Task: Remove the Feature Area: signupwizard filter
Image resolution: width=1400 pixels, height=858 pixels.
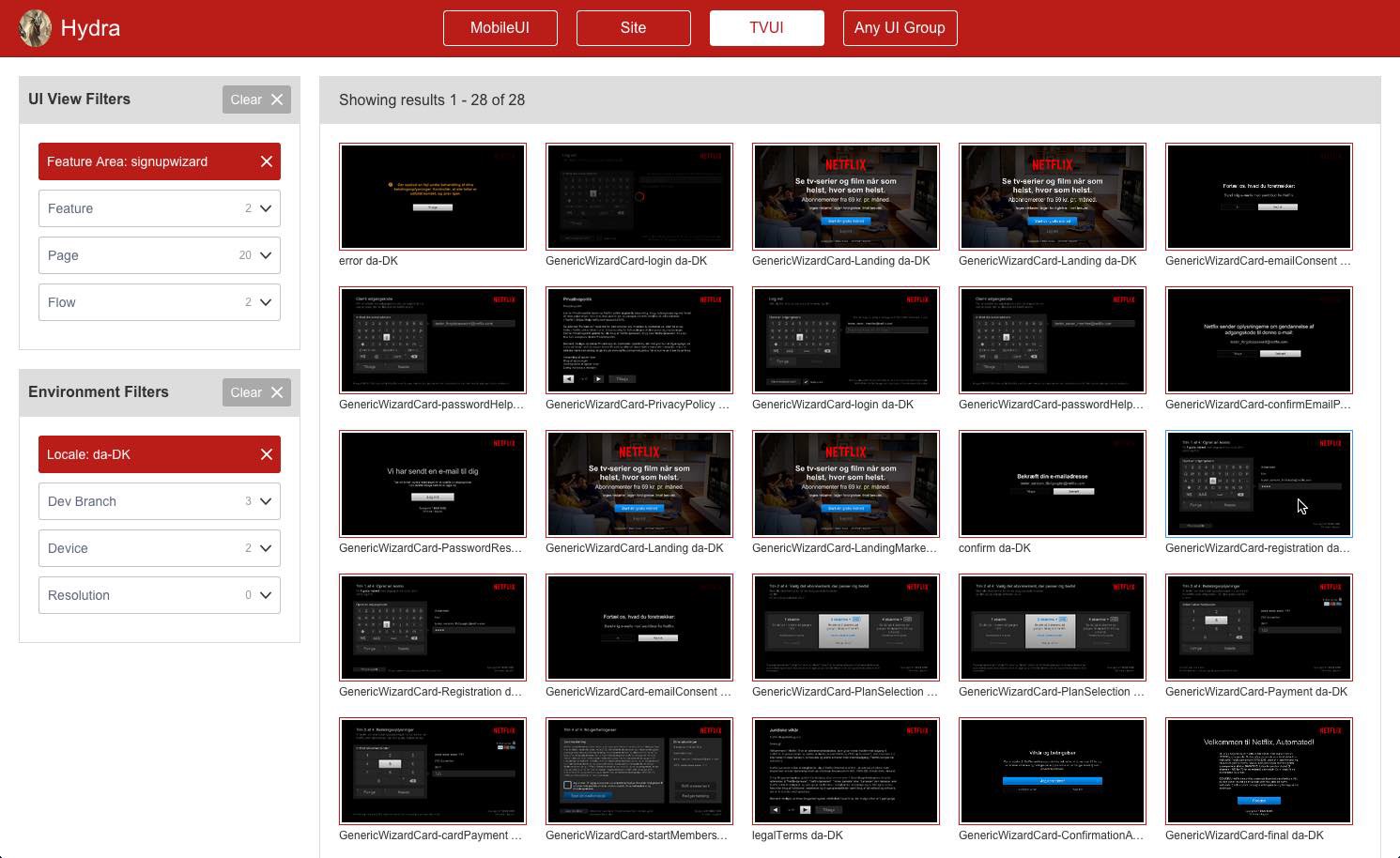Action: pos(267,161)
